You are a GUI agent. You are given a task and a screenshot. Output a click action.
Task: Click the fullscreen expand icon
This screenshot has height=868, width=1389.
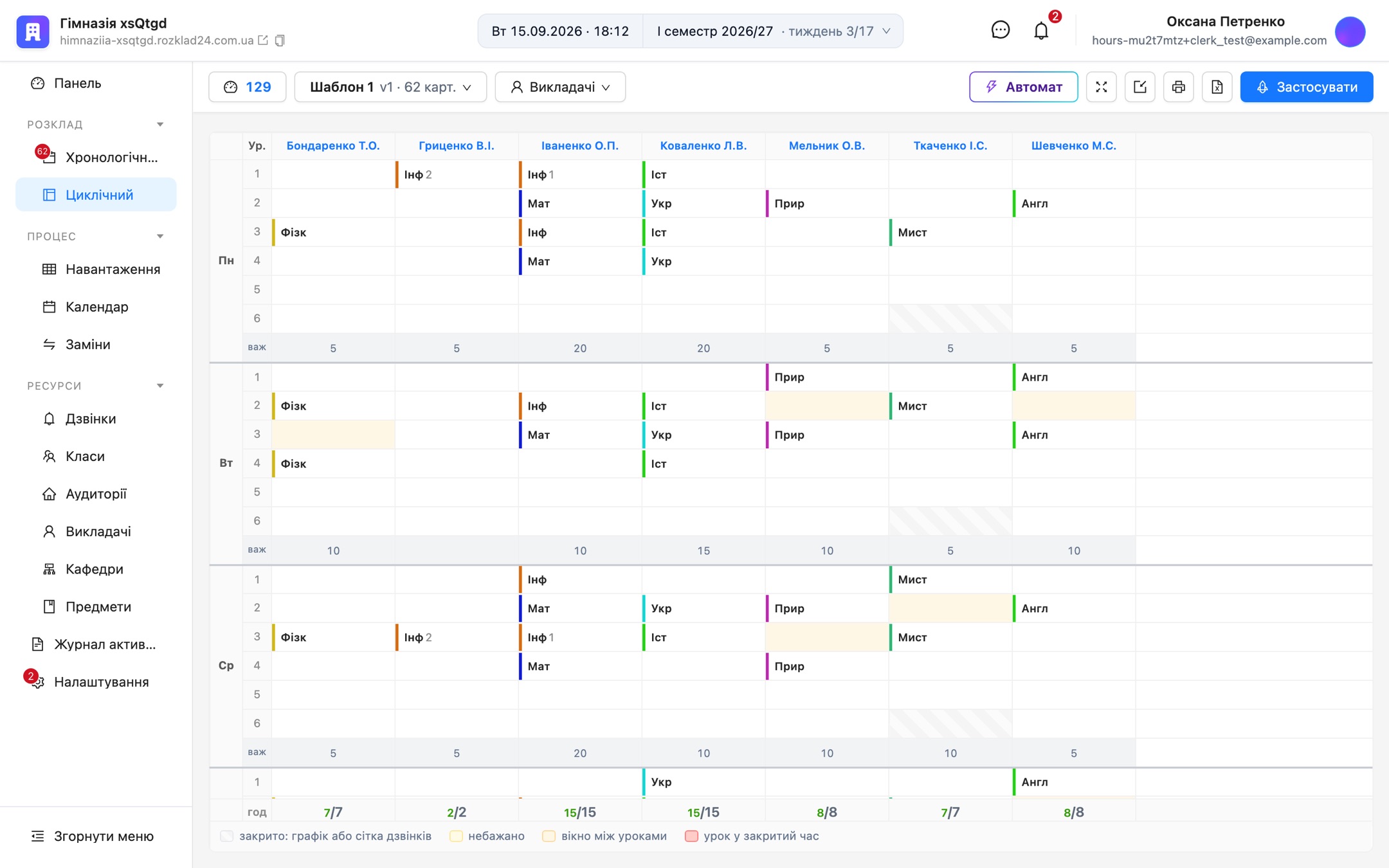click(x=1101, y=87)
